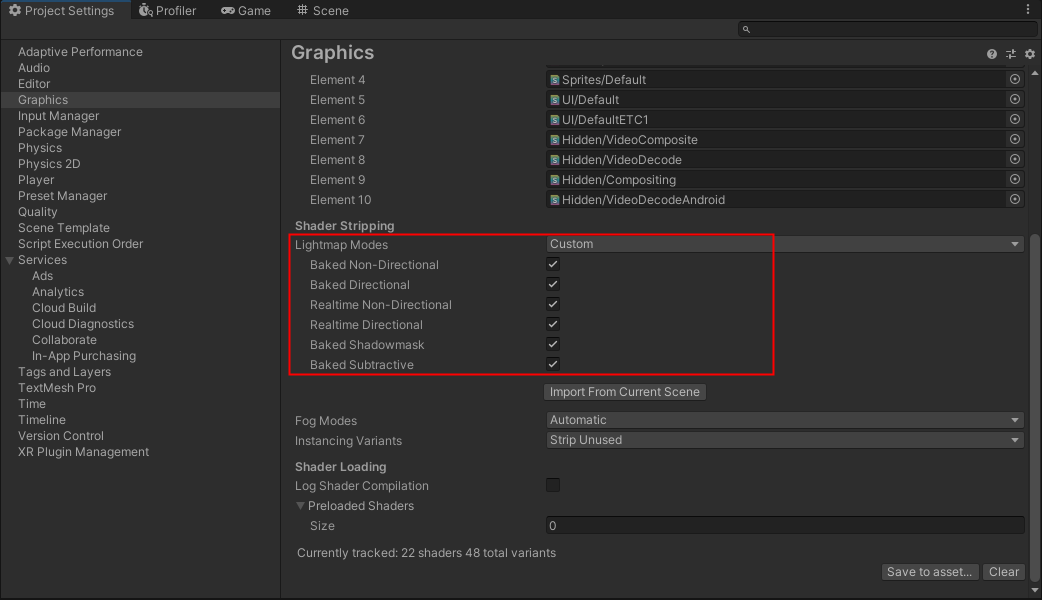Screen dimensions: 1042x600
Task: Click the Save to asset button
Action: coord(930,572)
